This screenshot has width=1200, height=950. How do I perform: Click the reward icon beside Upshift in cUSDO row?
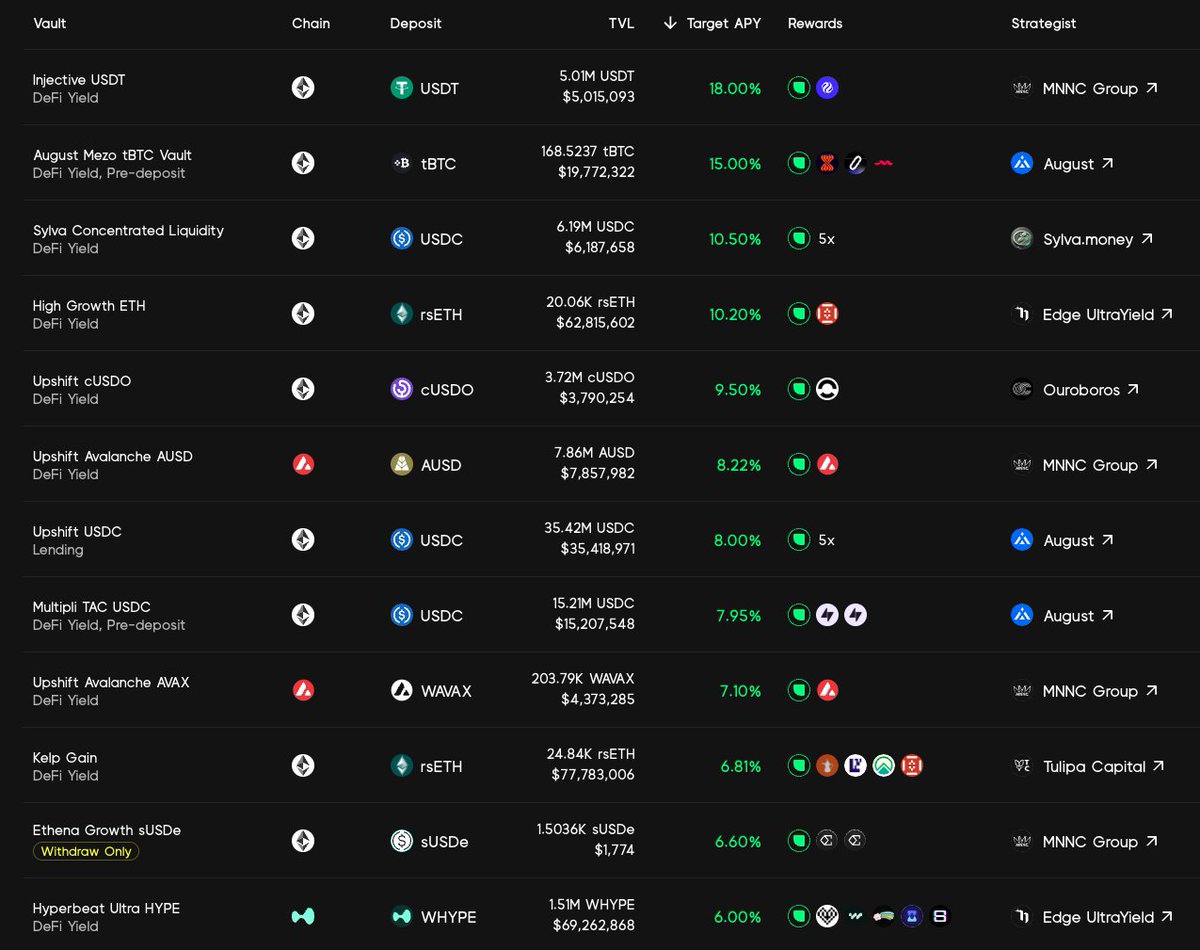pos(827,389)
